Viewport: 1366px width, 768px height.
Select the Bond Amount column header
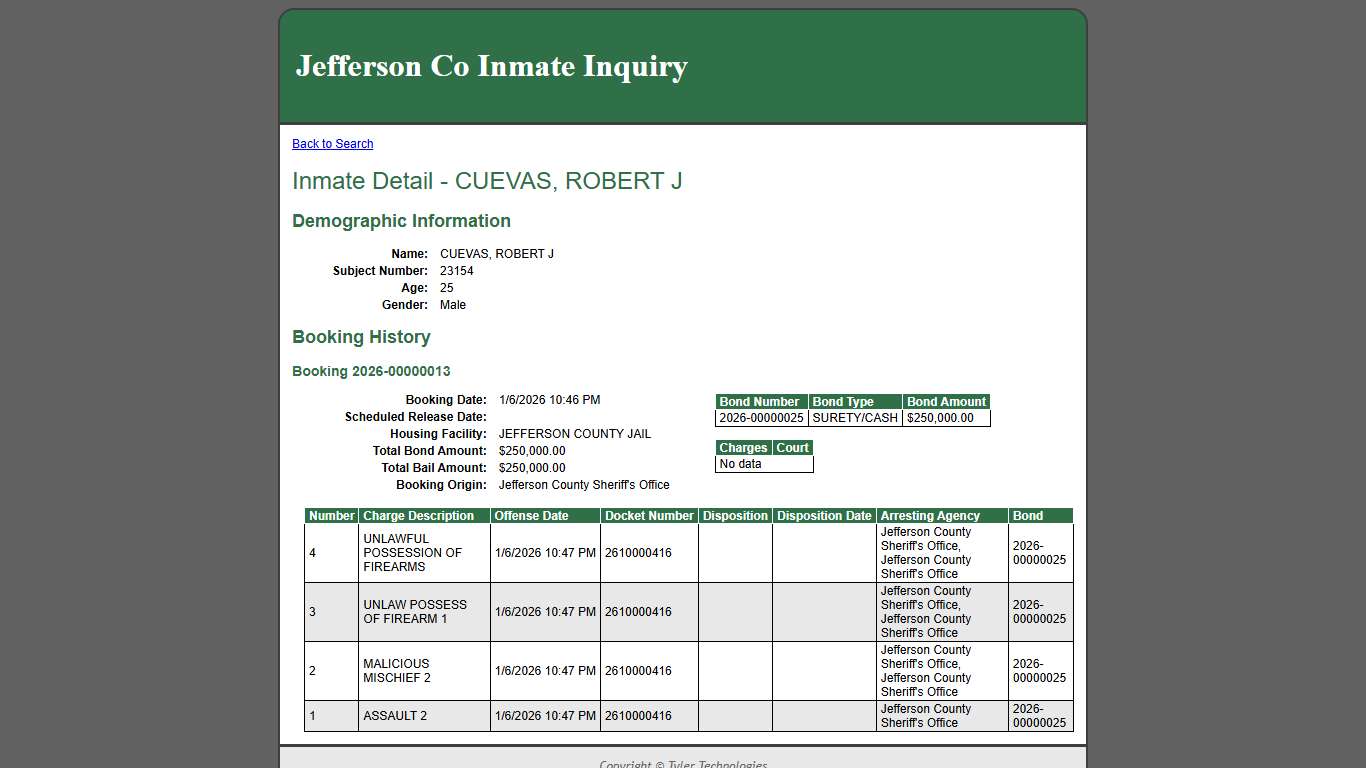(946, 402)
